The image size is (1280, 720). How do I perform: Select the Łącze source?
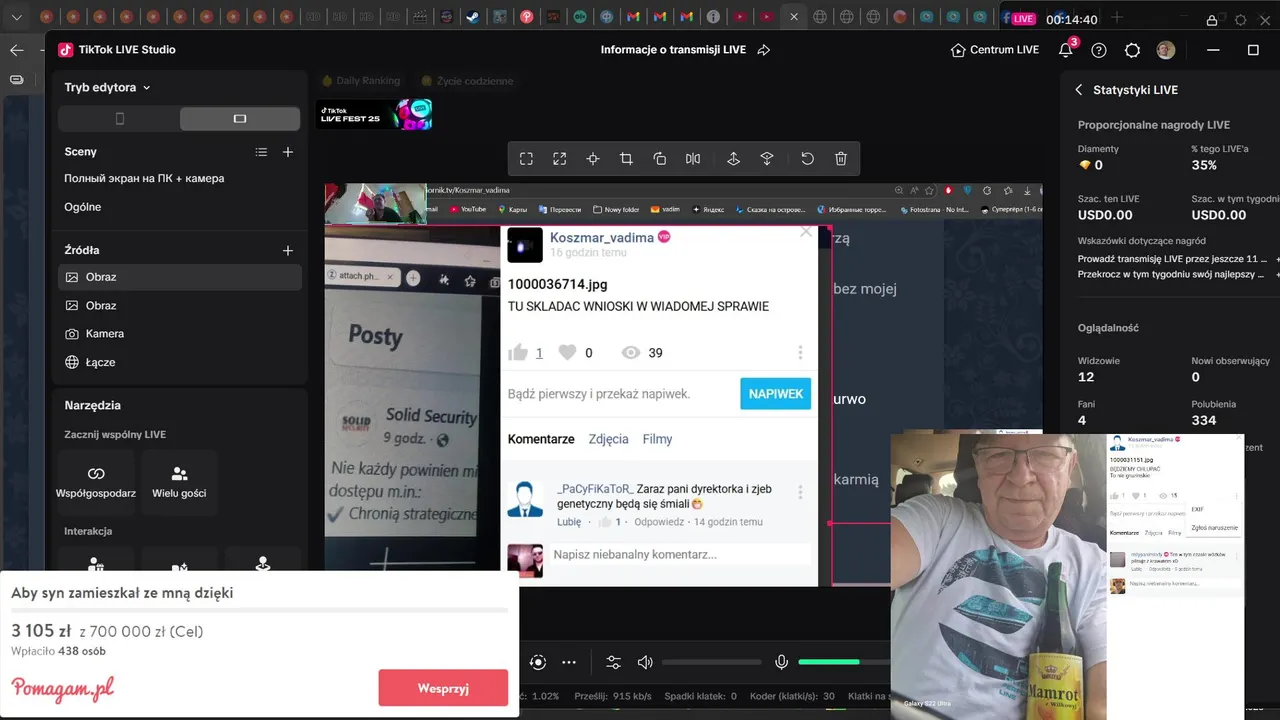180,362
